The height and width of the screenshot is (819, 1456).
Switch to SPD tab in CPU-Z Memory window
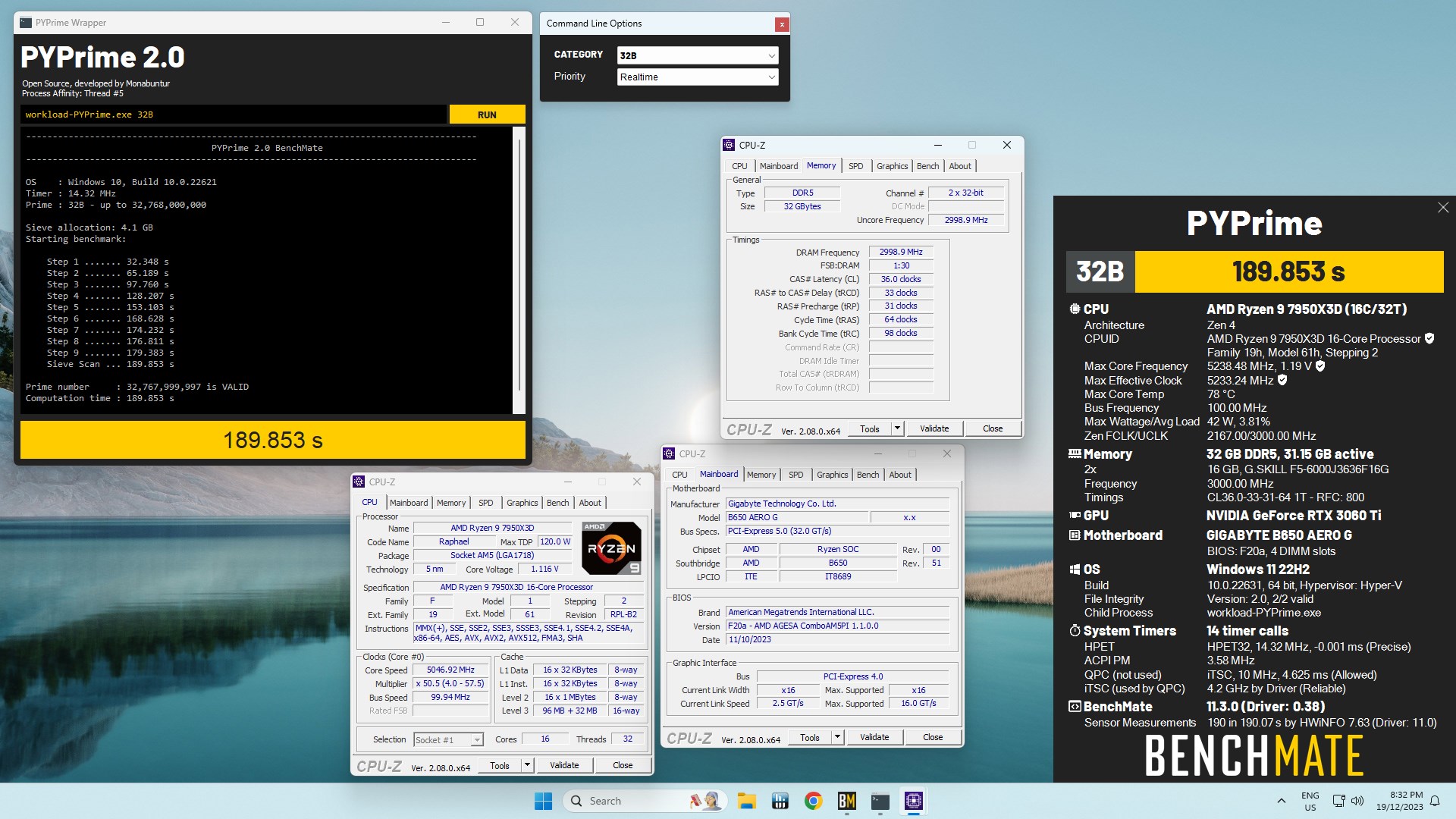coord(855,166)
